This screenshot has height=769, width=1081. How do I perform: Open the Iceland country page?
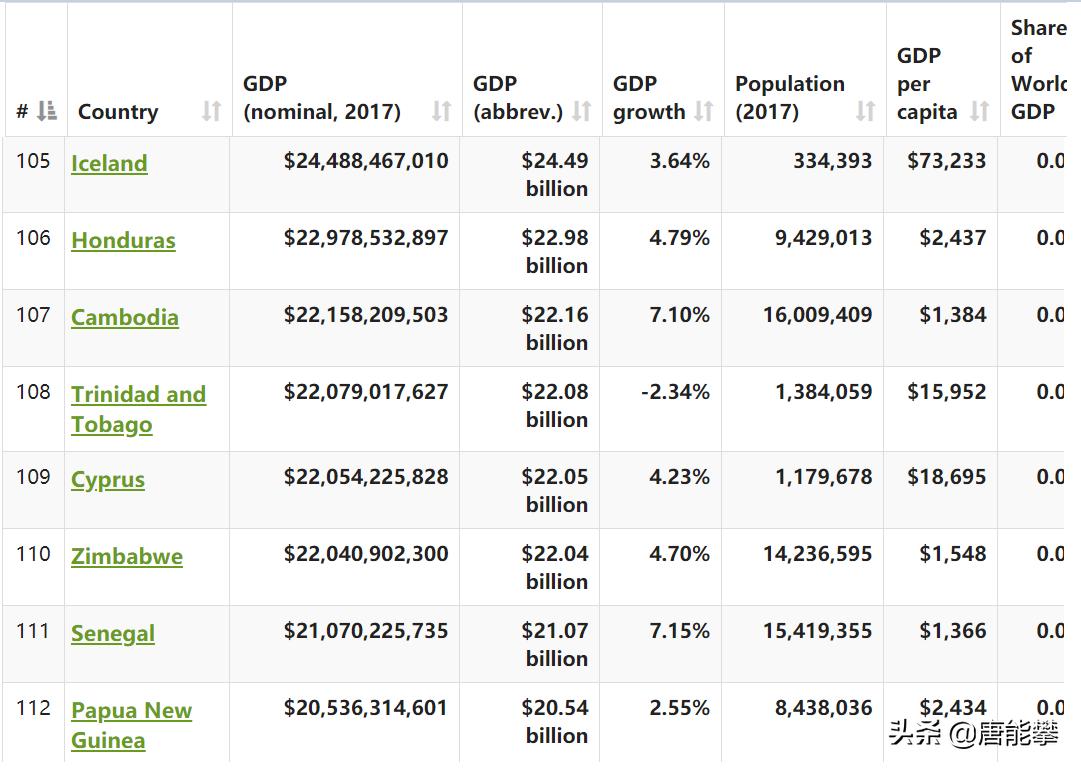coord(109,163)
